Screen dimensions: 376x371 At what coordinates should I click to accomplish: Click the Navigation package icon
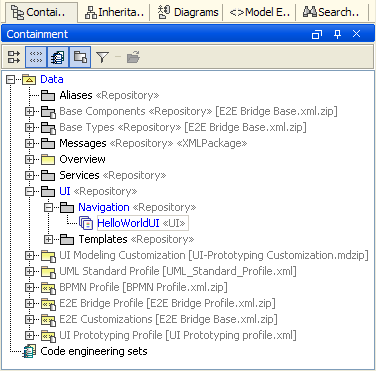67,207
